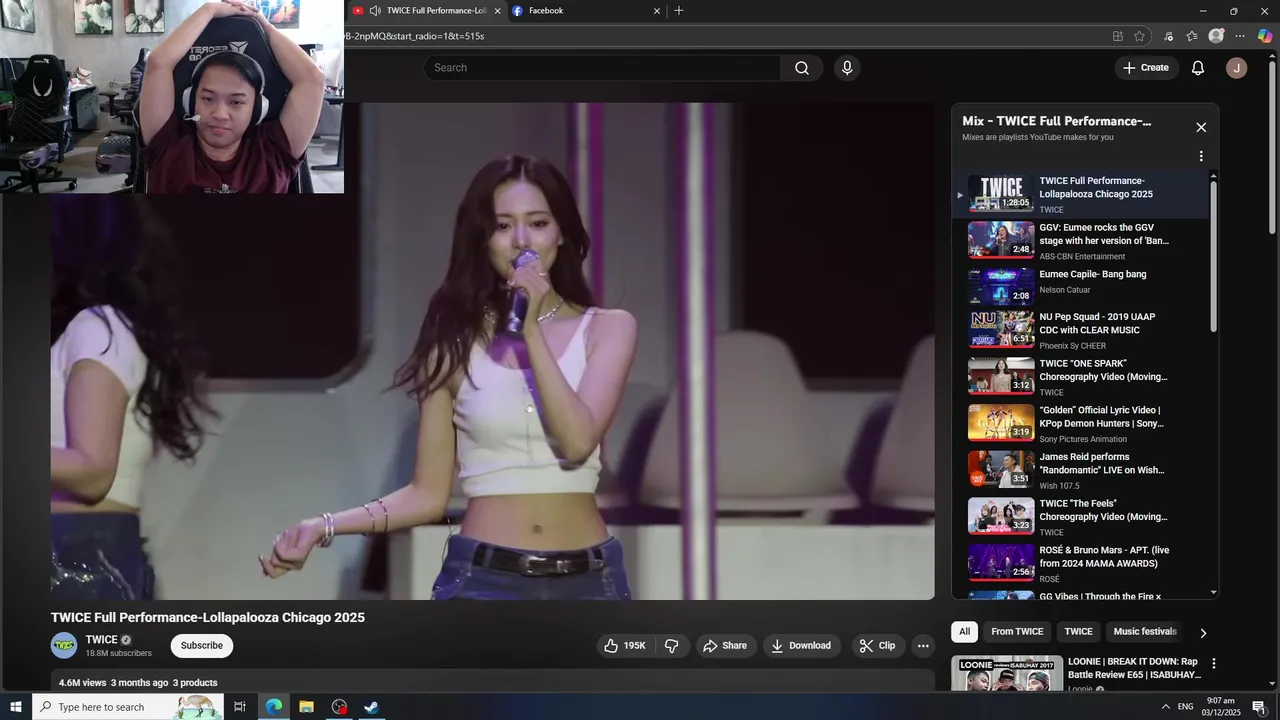Image resolution: width=1280 pixels, height=720 pixels.
Task: Open Copilot sidebar icon
Action: point(1265,36)
